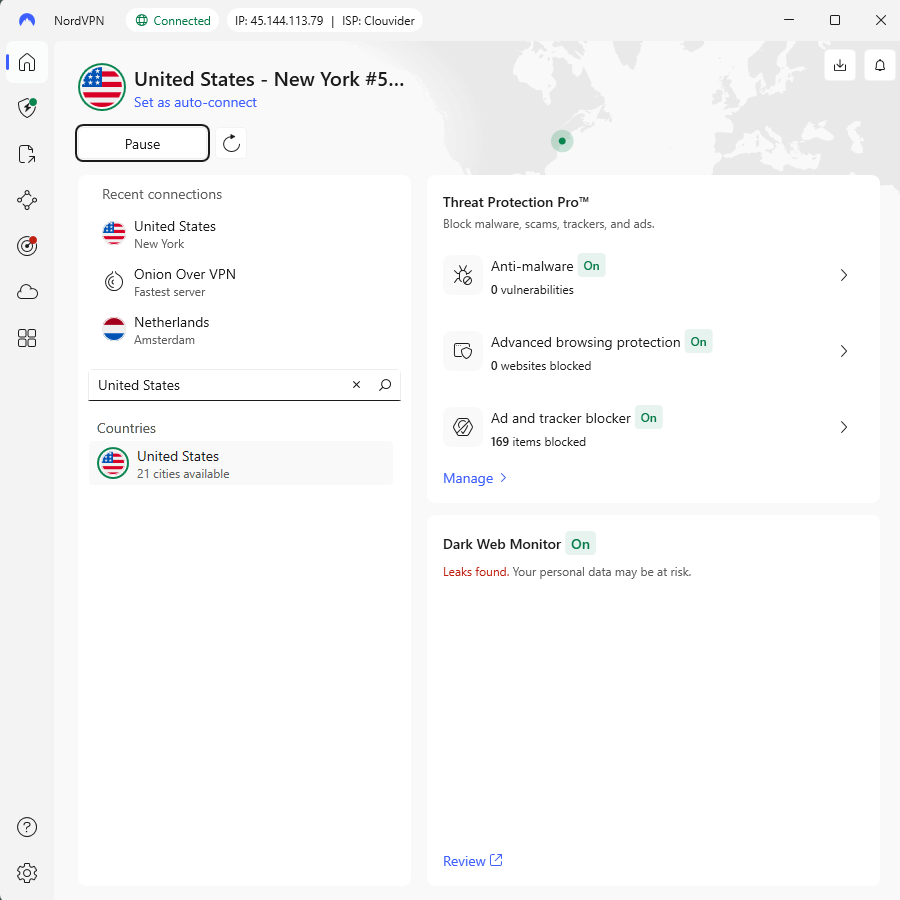Select Netherlands Amsterdam recent connection
Viewport: 900px width, 900px height.
(171, 330)
